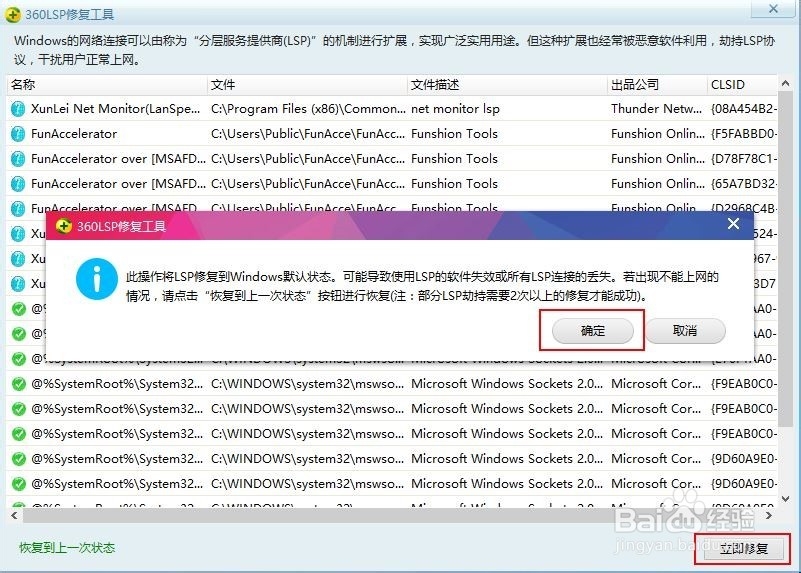Click question icon beside plain FunAccelerator row

coord(18,134)
